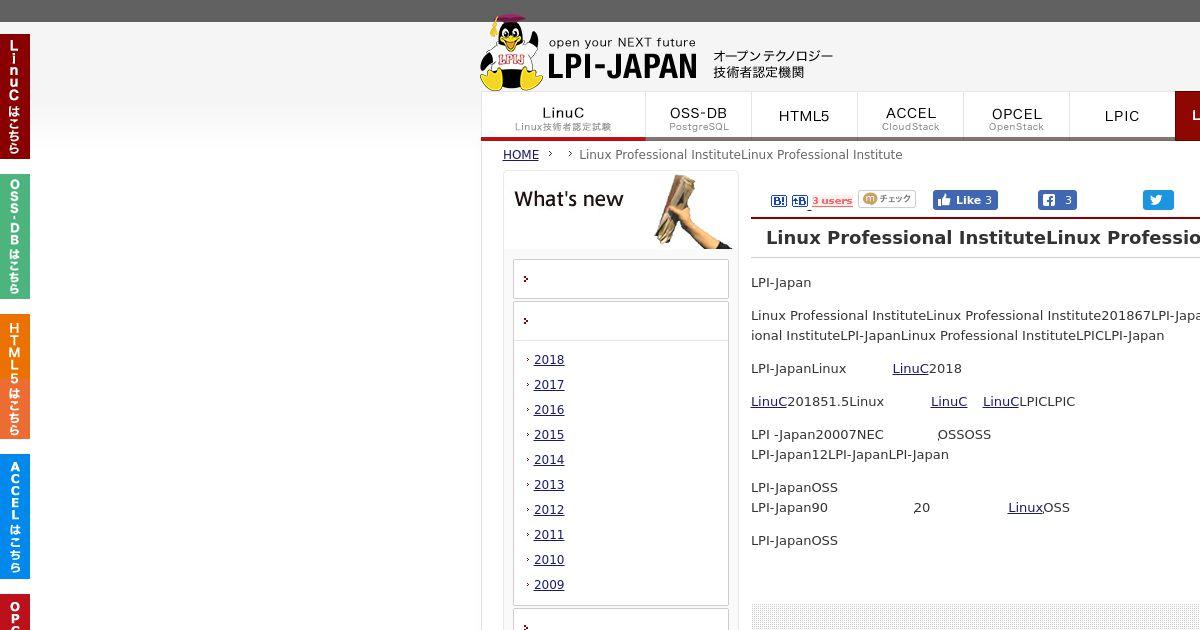Click the Hatena +B add bookmark icon
1200x630 pixels.
800,201
